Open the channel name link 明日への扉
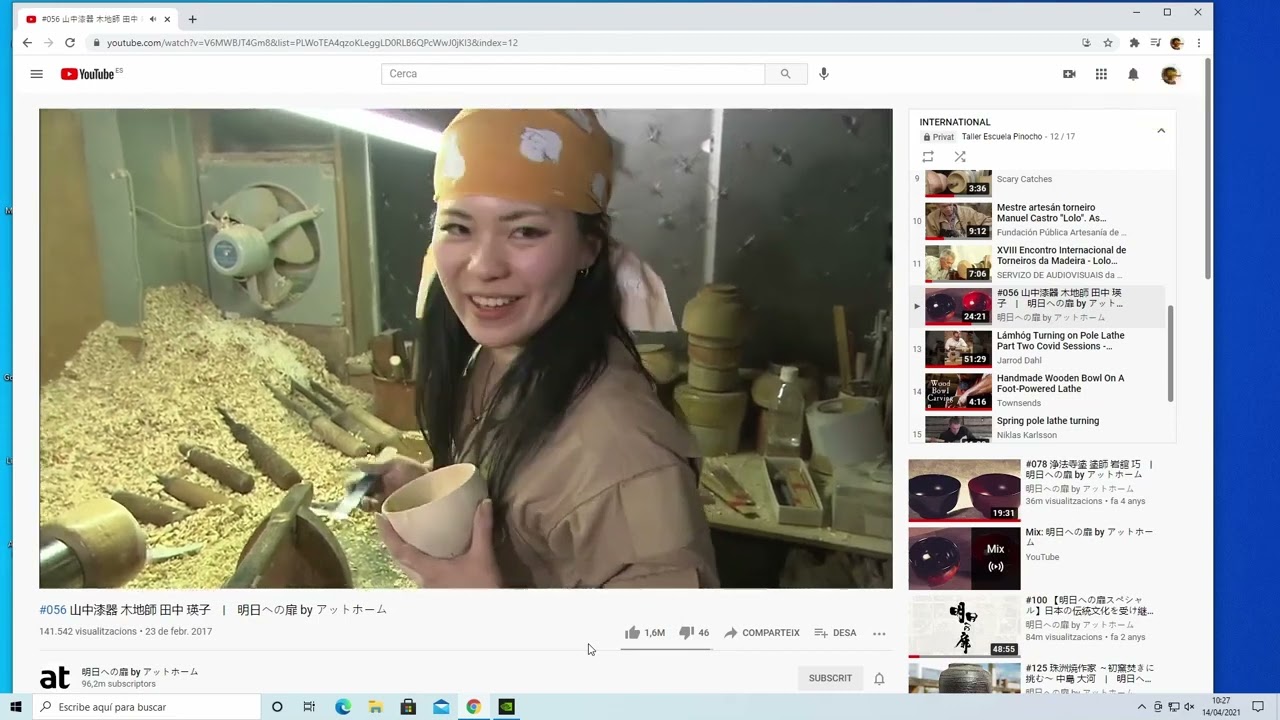This screenshot has width=1280, height=720. (x=140, y=672)
